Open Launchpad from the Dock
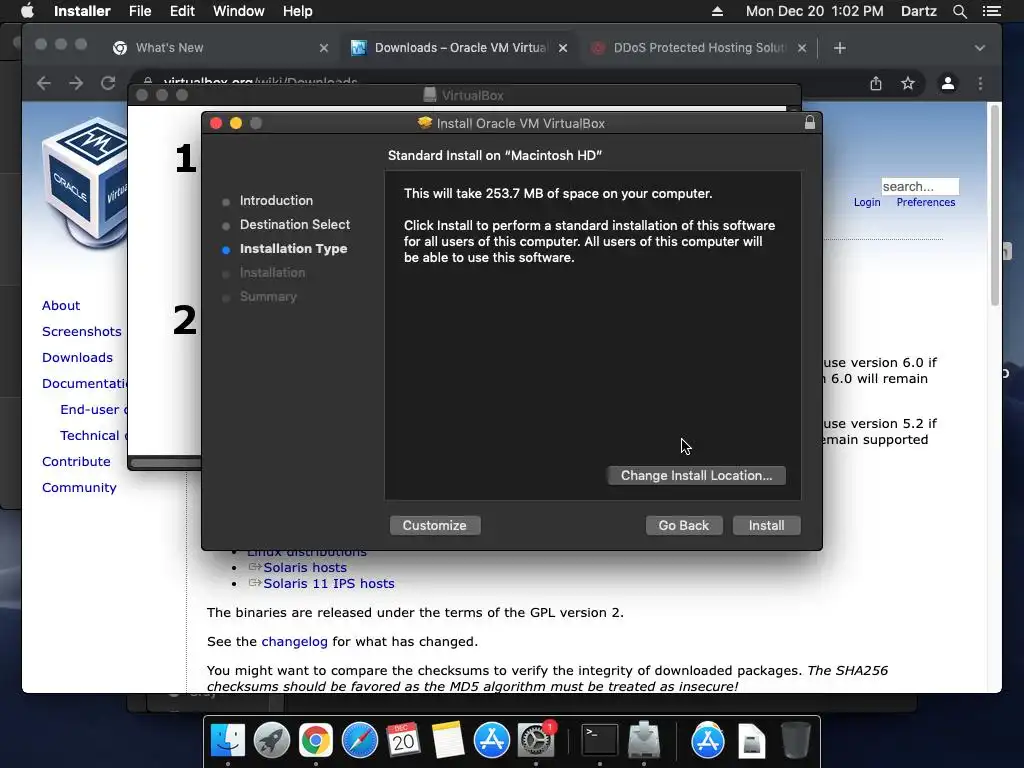The width and height of the screenshot is (1024, 768). (x=272, y=741)
